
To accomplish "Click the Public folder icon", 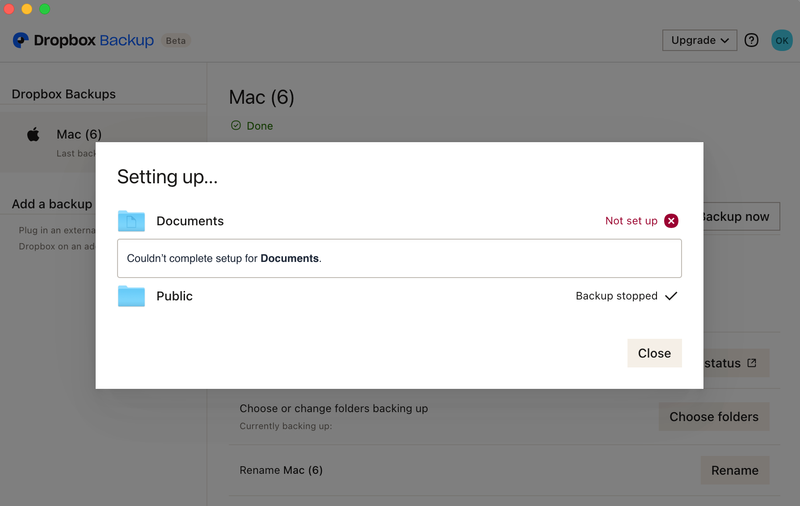I will [x=131, y=296].
